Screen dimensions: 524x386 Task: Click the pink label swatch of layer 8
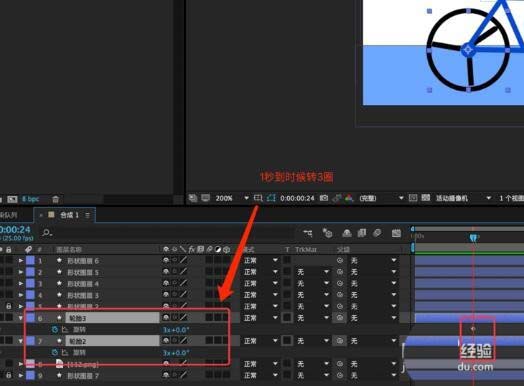point(30,363)
